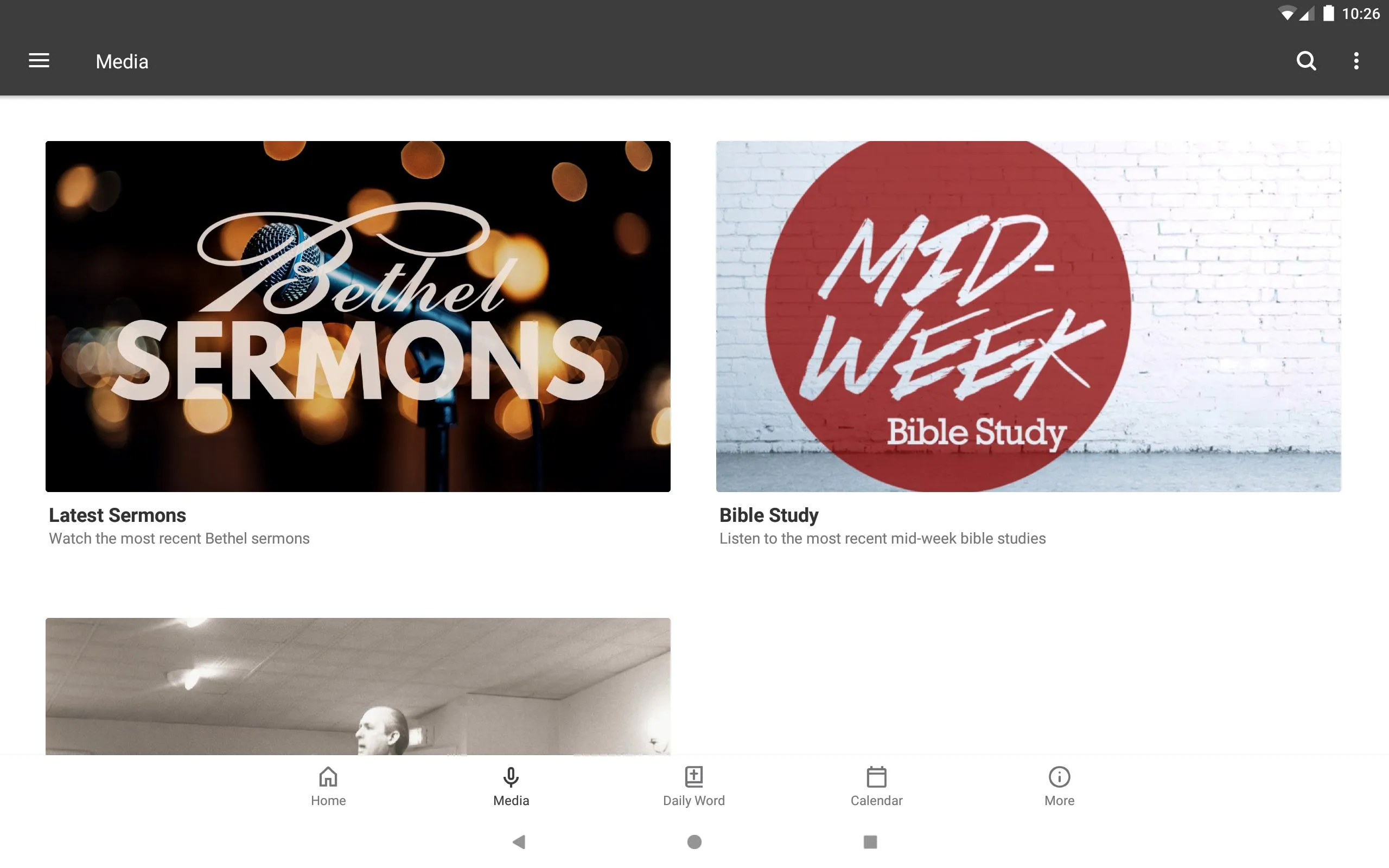Select the Media tab icon
This screenshot has height=868, width=1389.
pos(511,776)
